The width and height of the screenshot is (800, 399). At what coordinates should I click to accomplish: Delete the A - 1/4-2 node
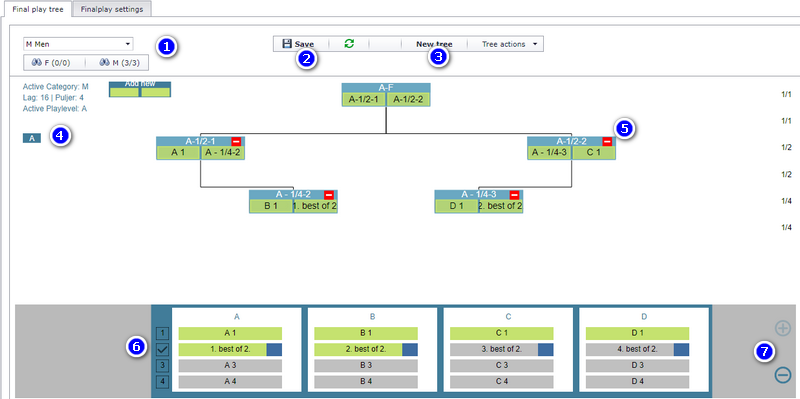coord(329,194)
